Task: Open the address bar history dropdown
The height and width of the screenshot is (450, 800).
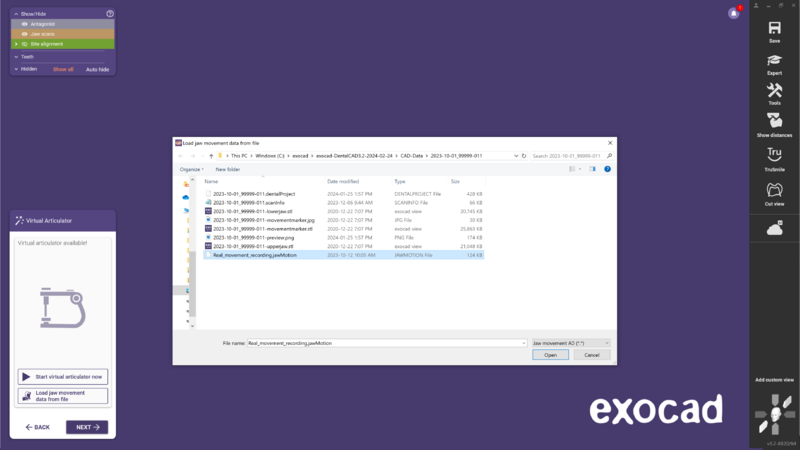Action: (516, 156)
